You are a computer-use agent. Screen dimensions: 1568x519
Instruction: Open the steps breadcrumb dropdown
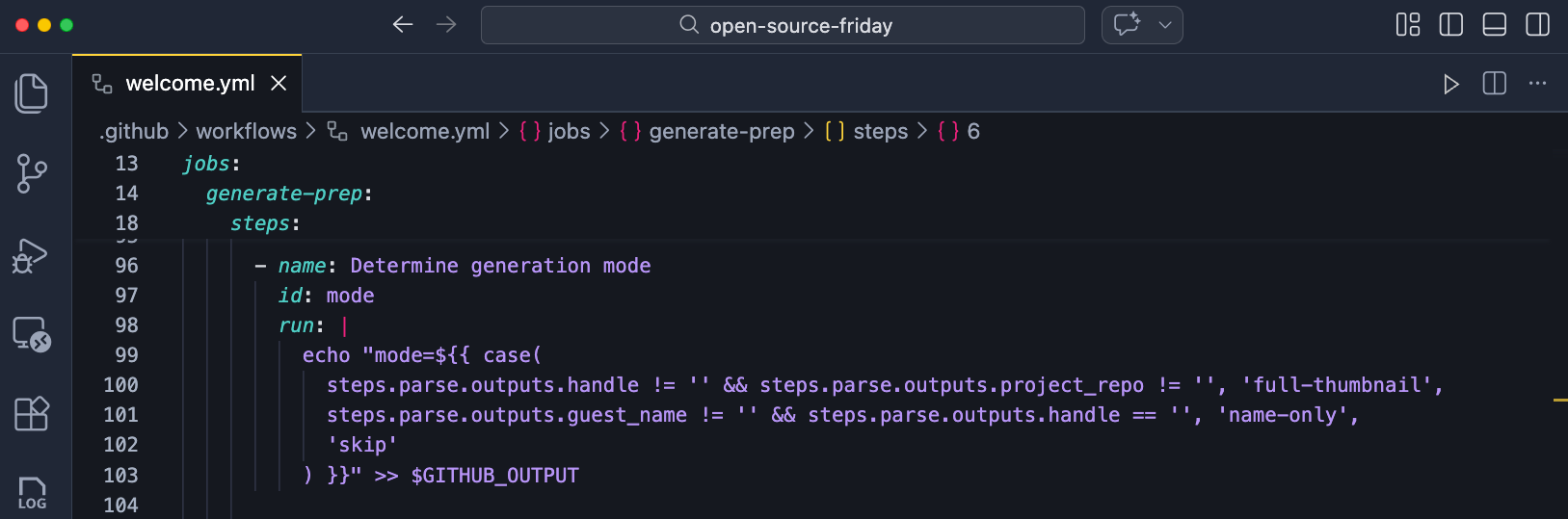(880, 131)
